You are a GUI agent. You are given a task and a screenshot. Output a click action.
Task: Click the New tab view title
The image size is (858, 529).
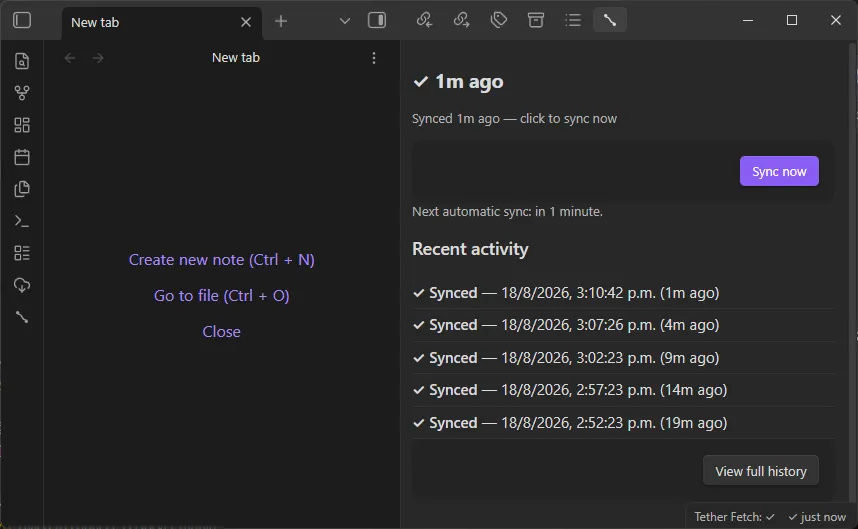click(236, 57)
